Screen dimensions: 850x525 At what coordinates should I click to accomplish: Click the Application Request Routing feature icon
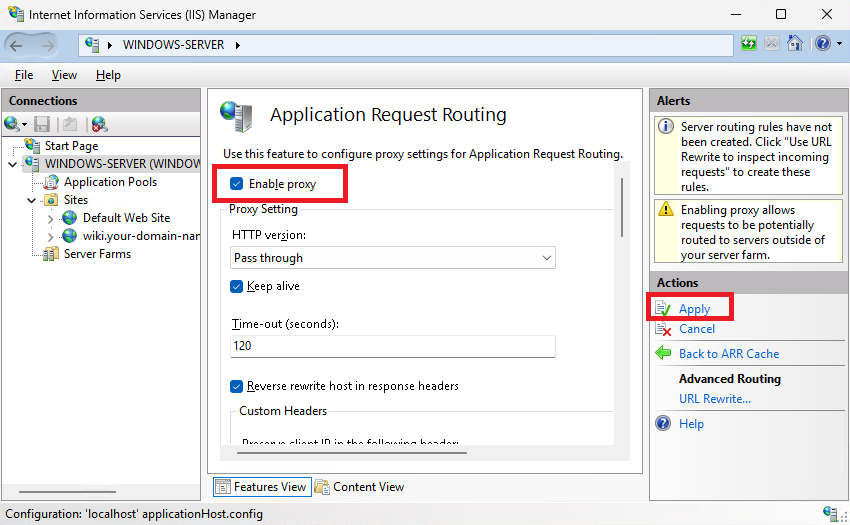tap(236, 116)
